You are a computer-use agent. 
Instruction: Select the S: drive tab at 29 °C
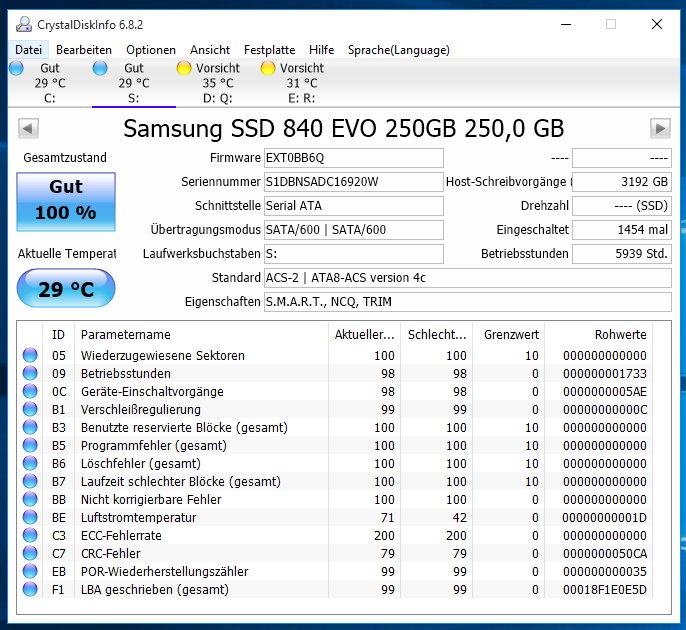(134, 83)
